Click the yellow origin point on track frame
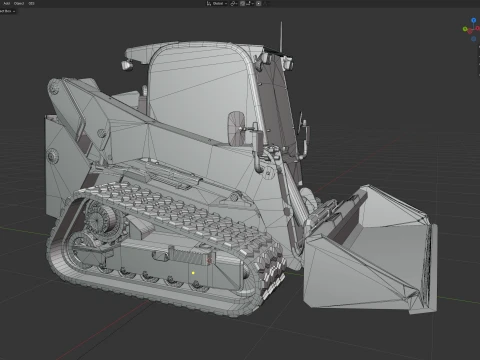Viewport: 480px width, 360px height. (193, 273)
